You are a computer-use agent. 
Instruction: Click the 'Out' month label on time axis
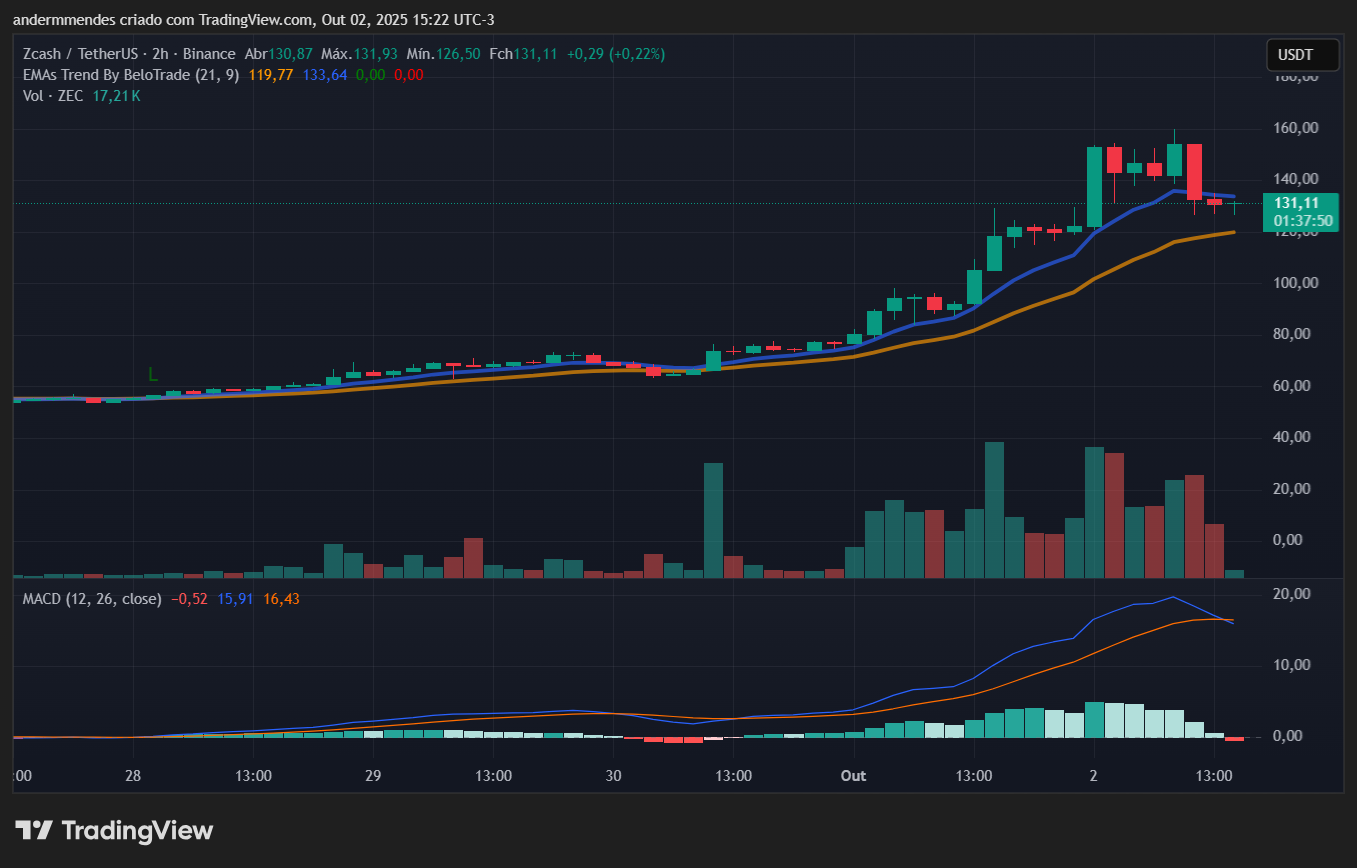(853, 776)
